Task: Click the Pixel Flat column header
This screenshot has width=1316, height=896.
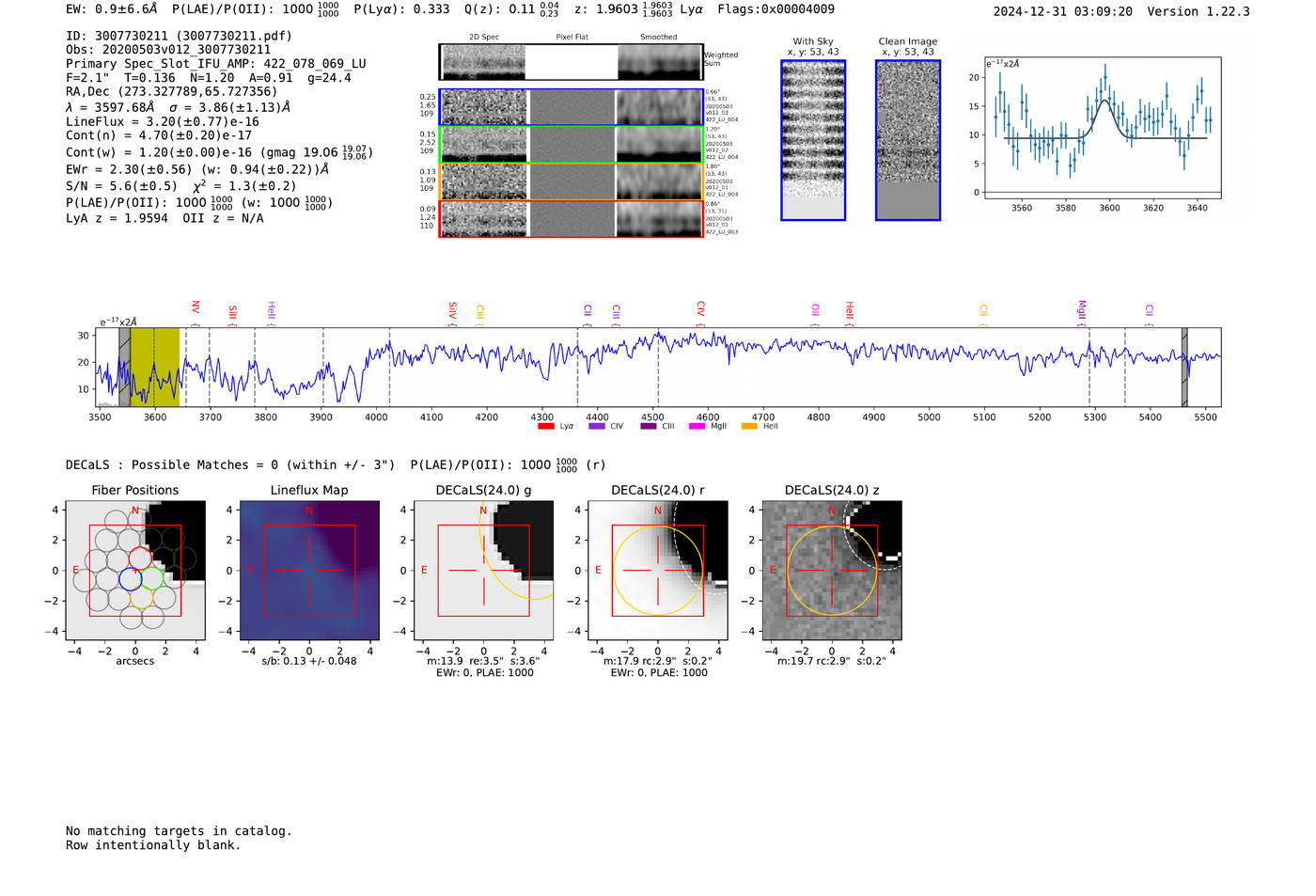Action: pos(572,38)
